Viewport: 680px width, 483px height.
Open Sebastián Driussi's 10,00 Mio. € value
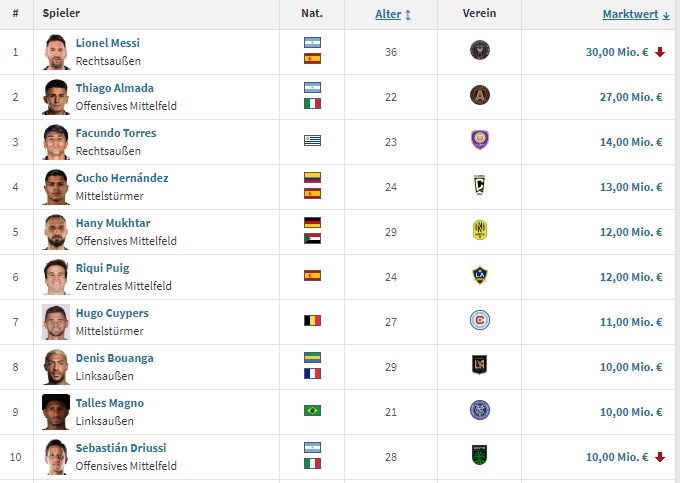[x=617, y=457]
